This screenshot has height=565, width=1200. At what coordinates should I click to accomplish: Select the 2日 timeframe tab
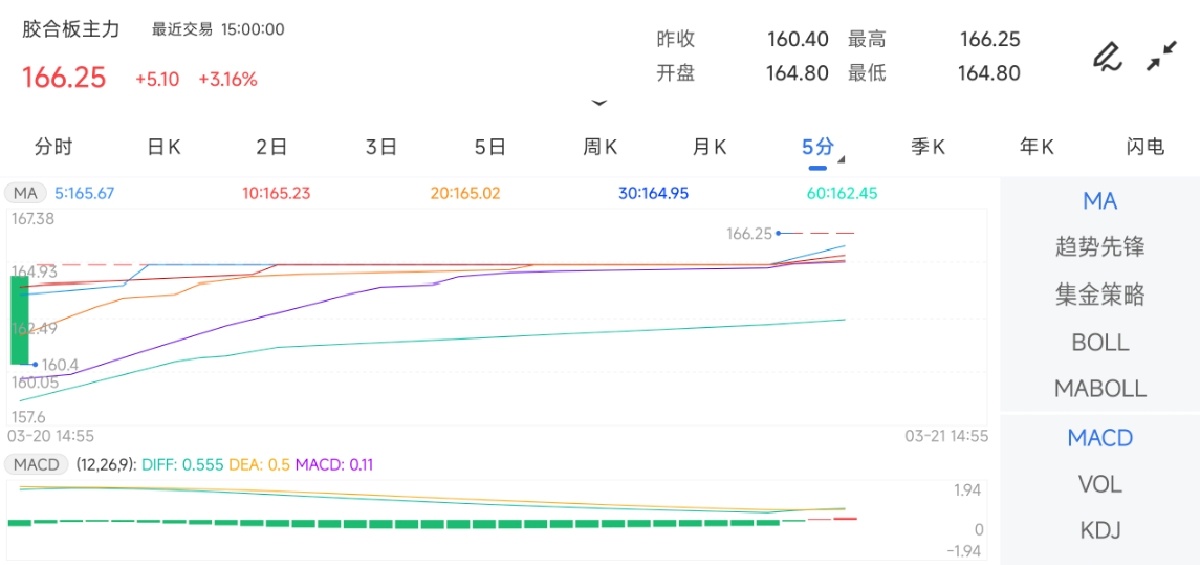[x=272, y=147]
